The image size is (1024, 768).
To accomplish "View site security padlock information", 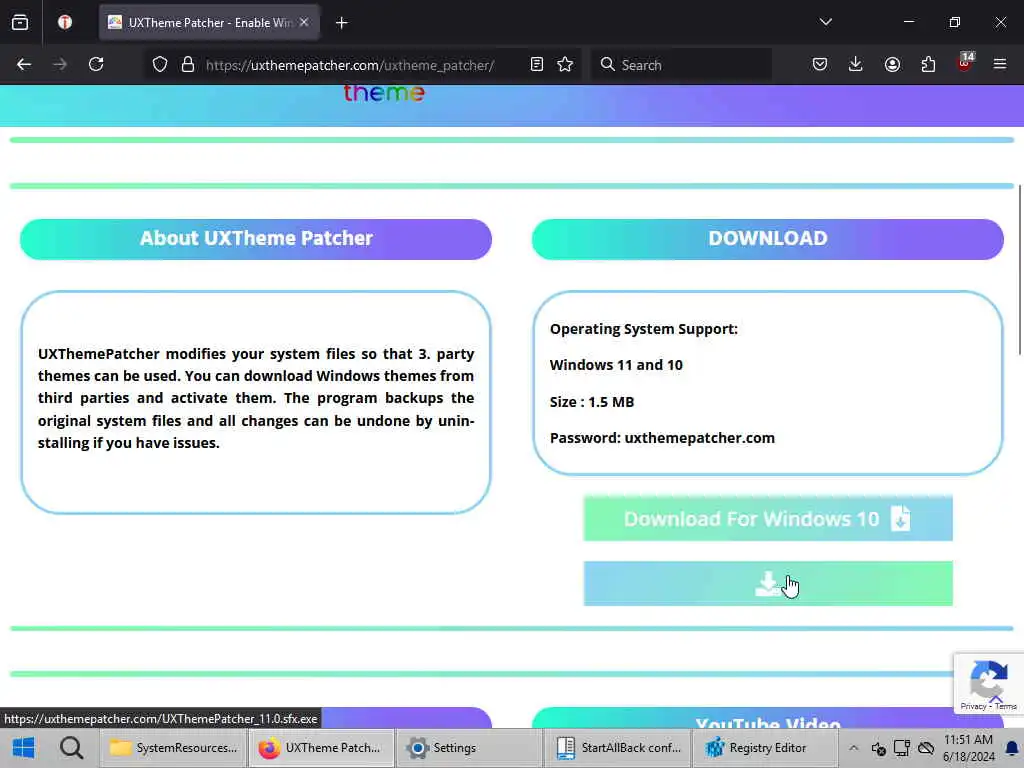I will (x=188, y=65).
